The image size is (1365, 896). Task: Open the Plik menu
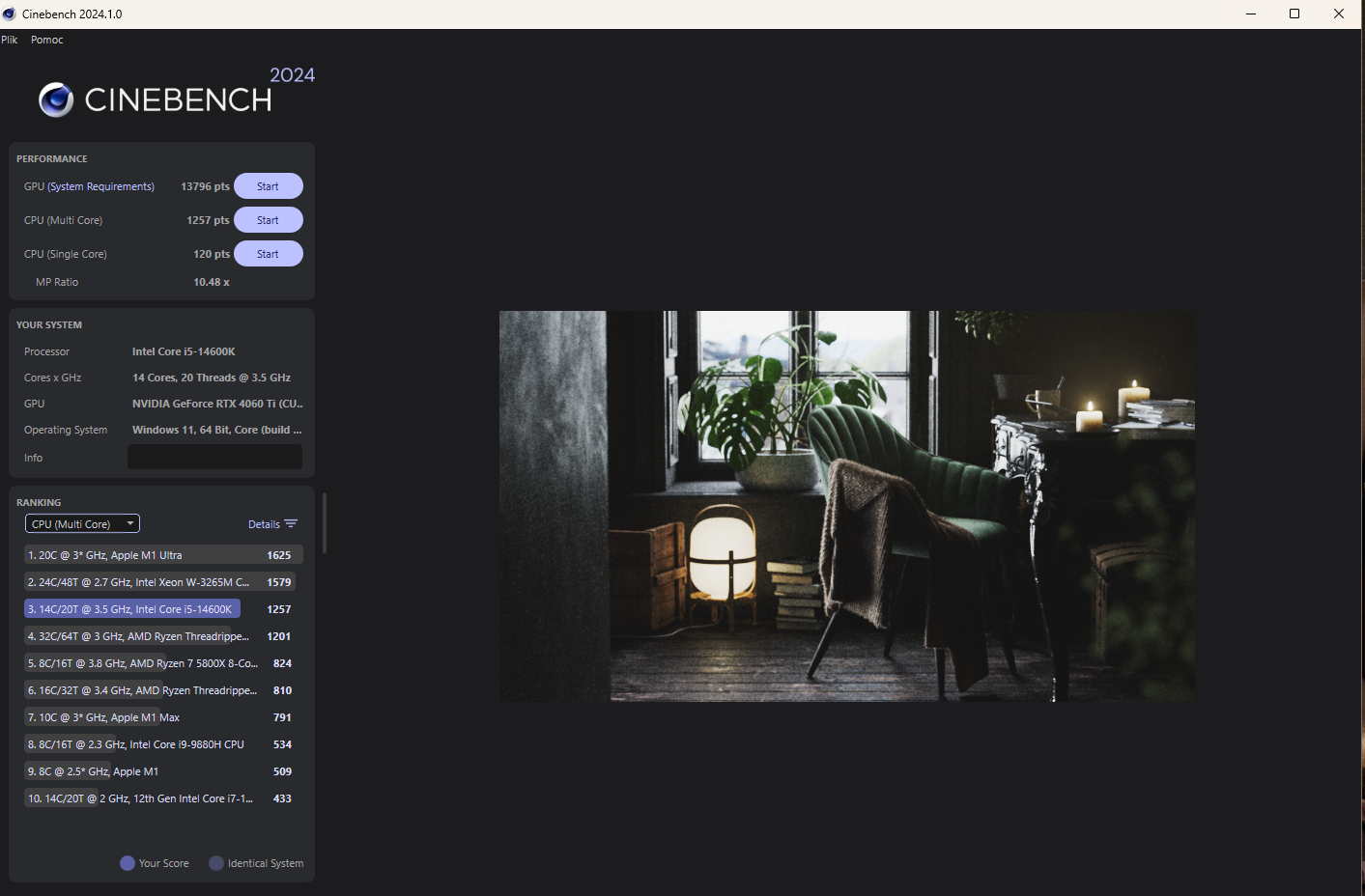[10, 40]
